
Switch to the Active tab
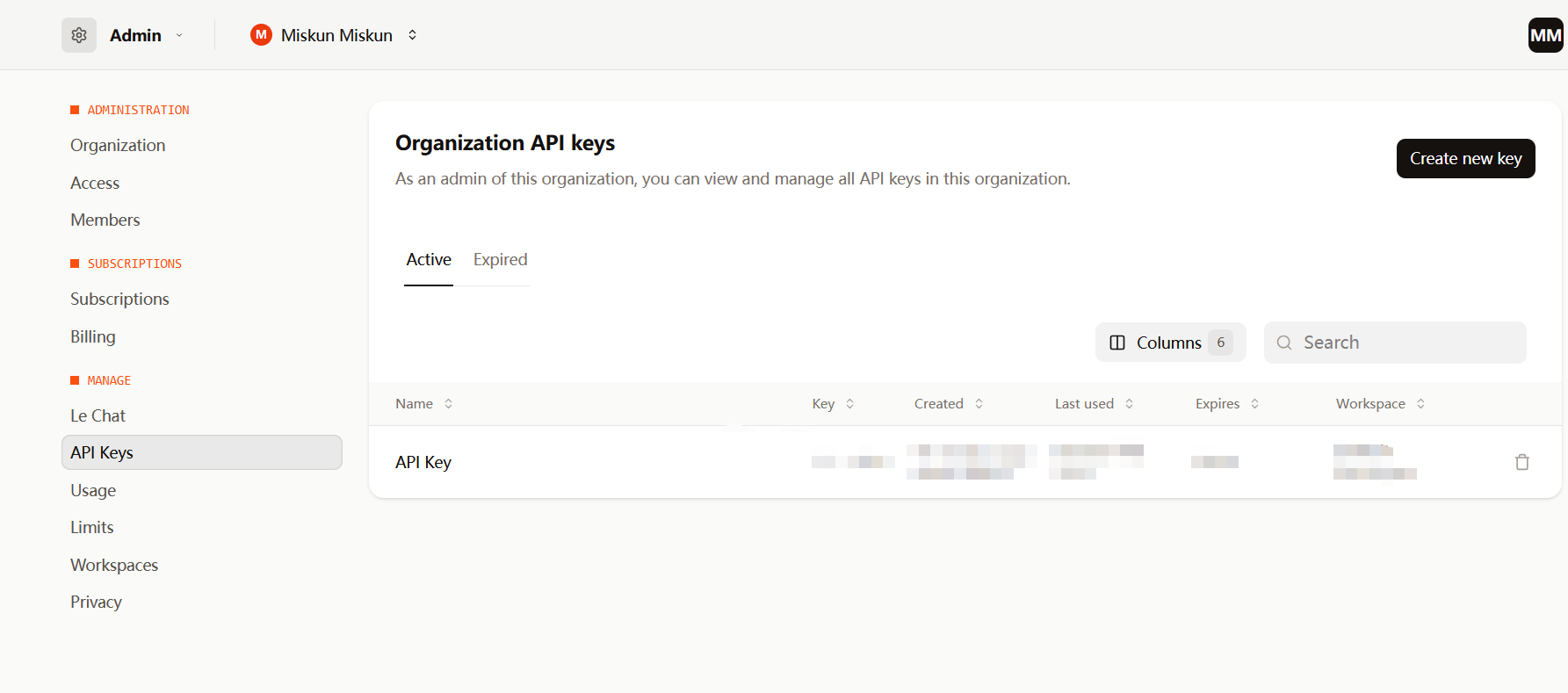click(429, 260)
